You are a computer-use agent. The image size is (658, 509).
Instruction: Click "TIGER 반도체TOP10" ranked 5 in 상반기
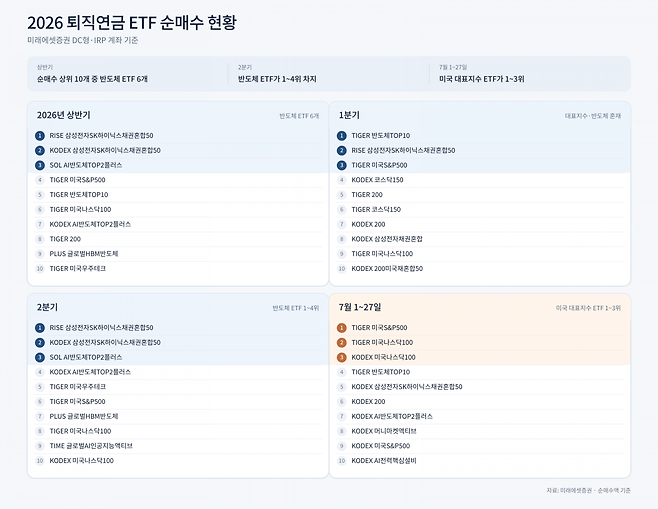click(x=79, y=195)
